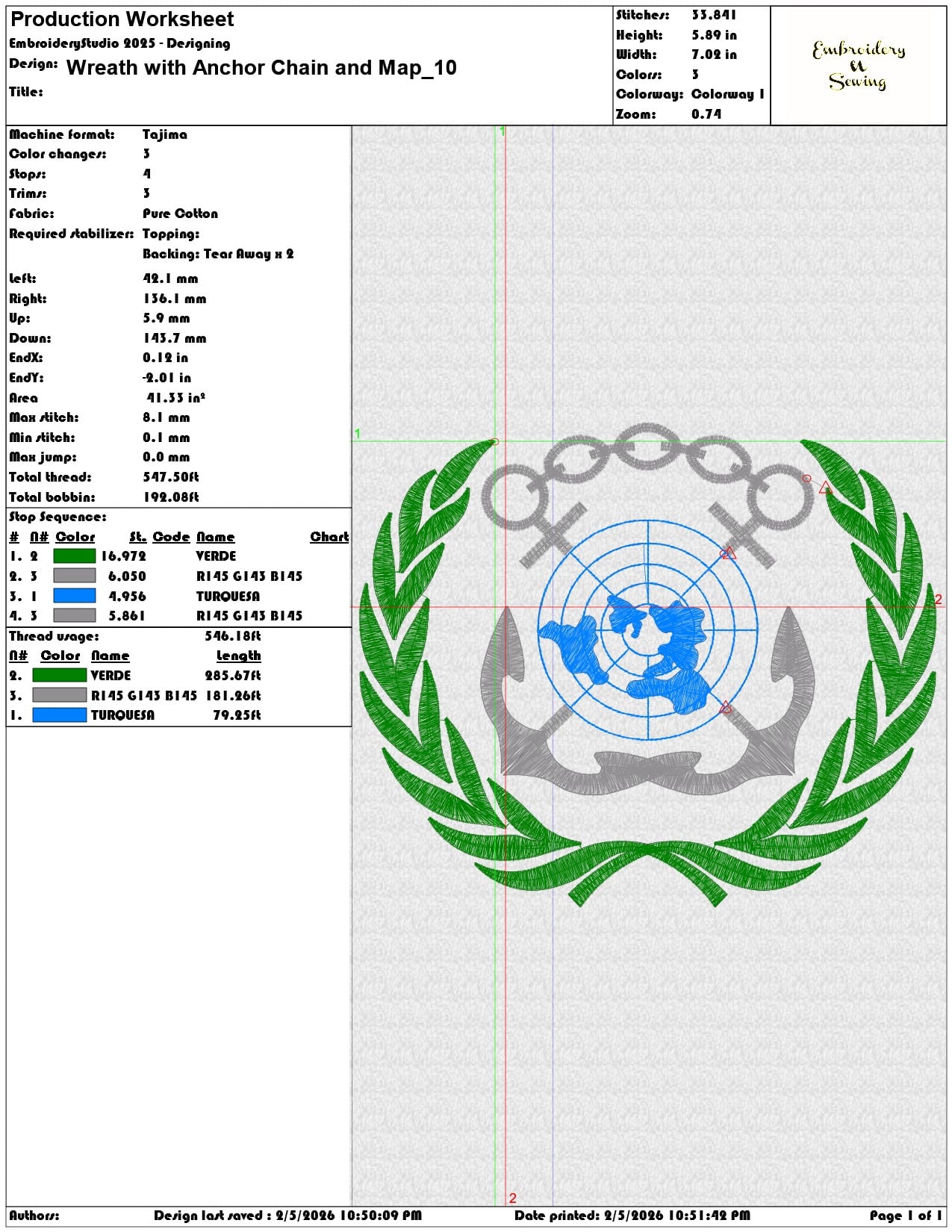Click Colorway 1 value

coord(728,94)
